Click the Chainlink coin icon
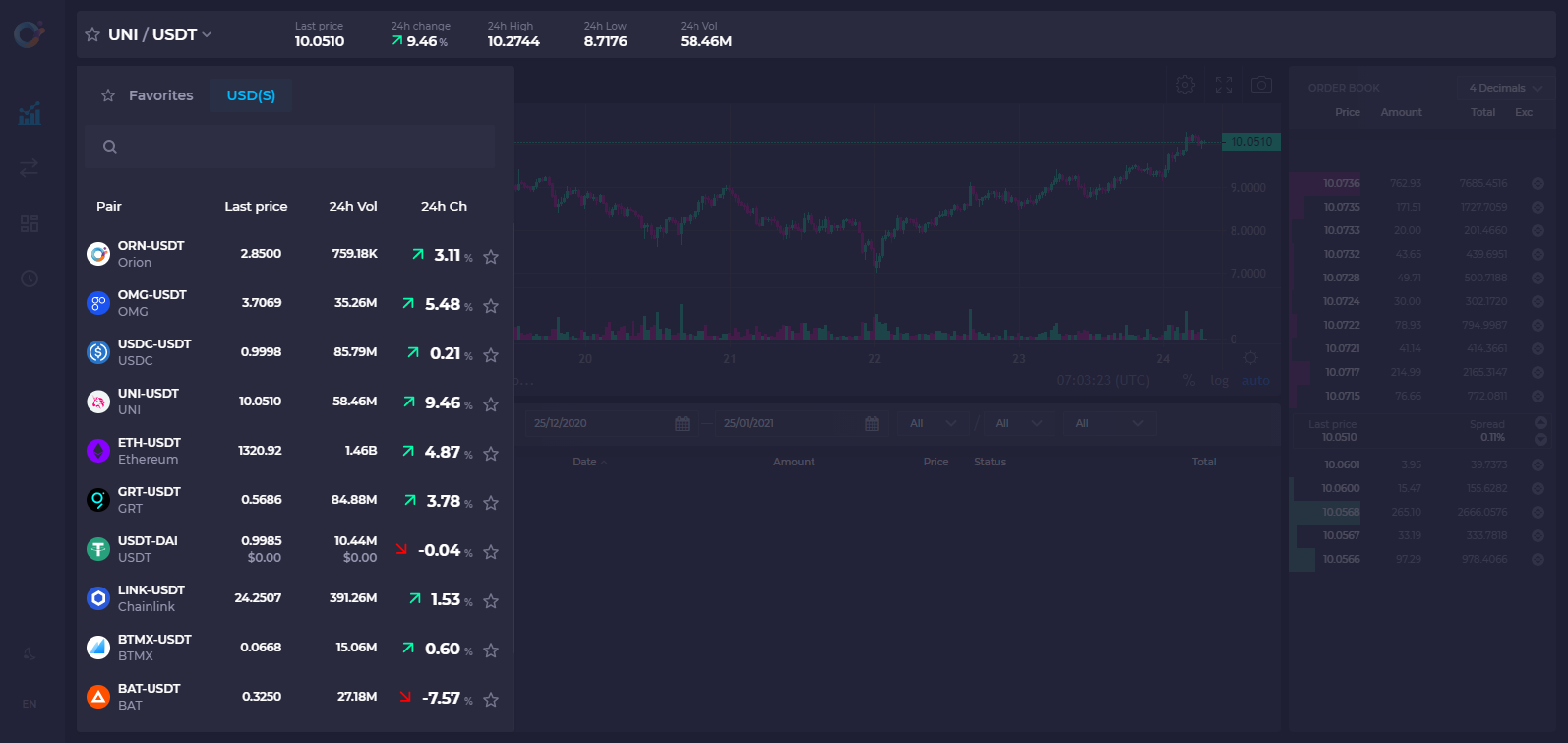Screen dimensions: 1568x743 (98, 598)
